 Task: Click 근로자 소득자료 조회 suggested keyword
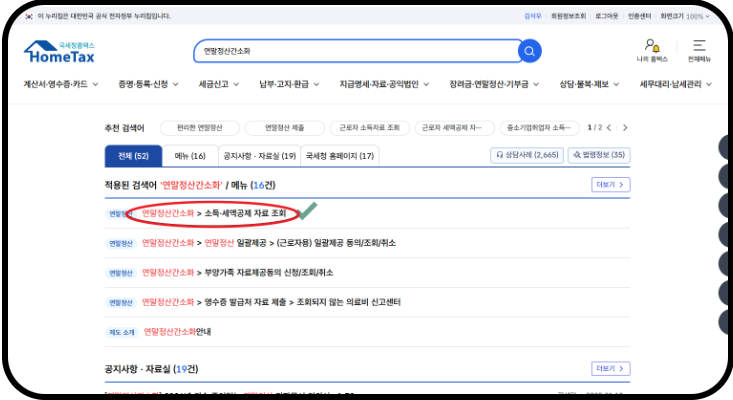pos(369,128)
